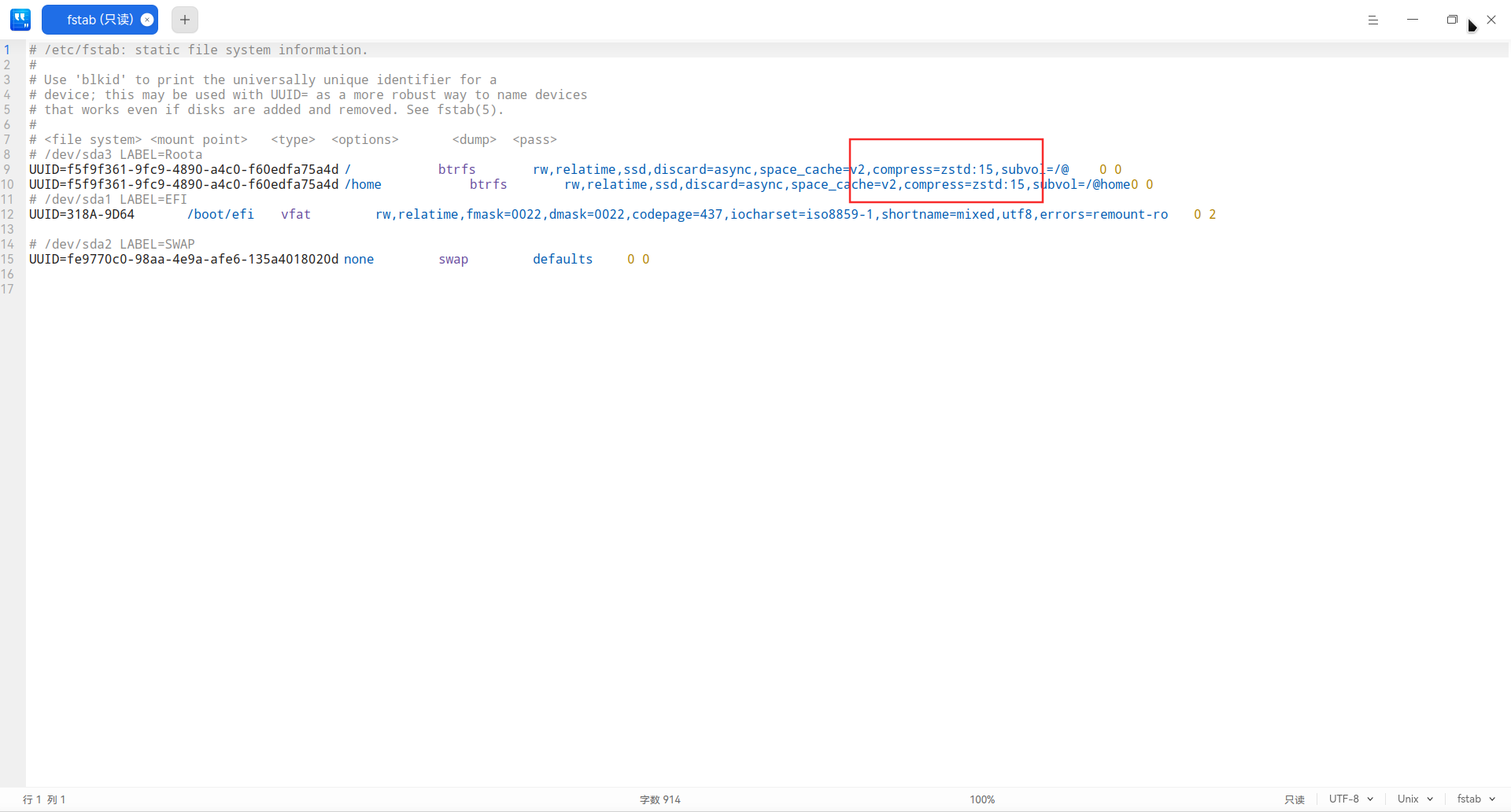Click the /boot/efi mount point text

[220, 214]
